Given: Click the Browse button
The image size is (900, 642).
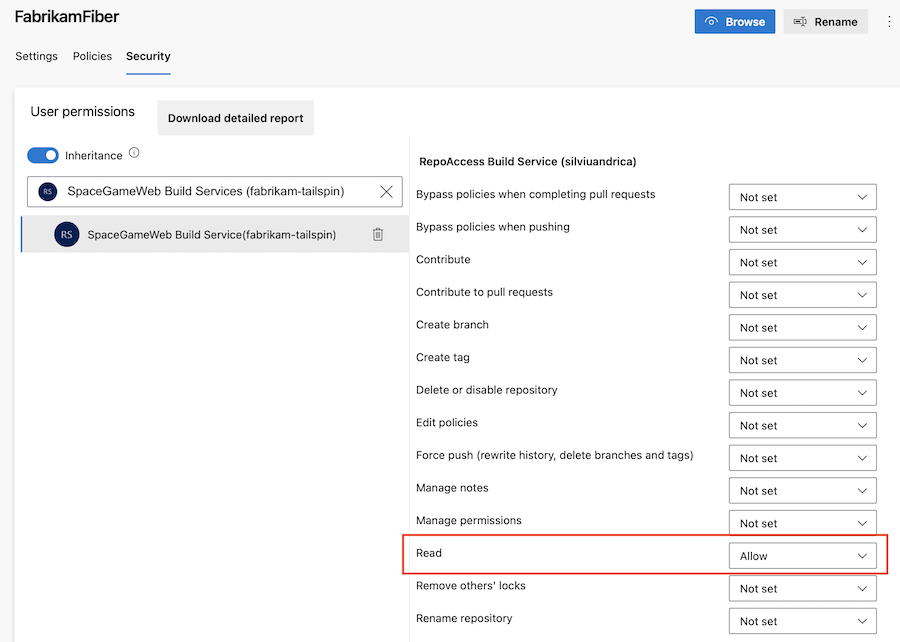Looking at the screenshot, I should pos(734,21).
